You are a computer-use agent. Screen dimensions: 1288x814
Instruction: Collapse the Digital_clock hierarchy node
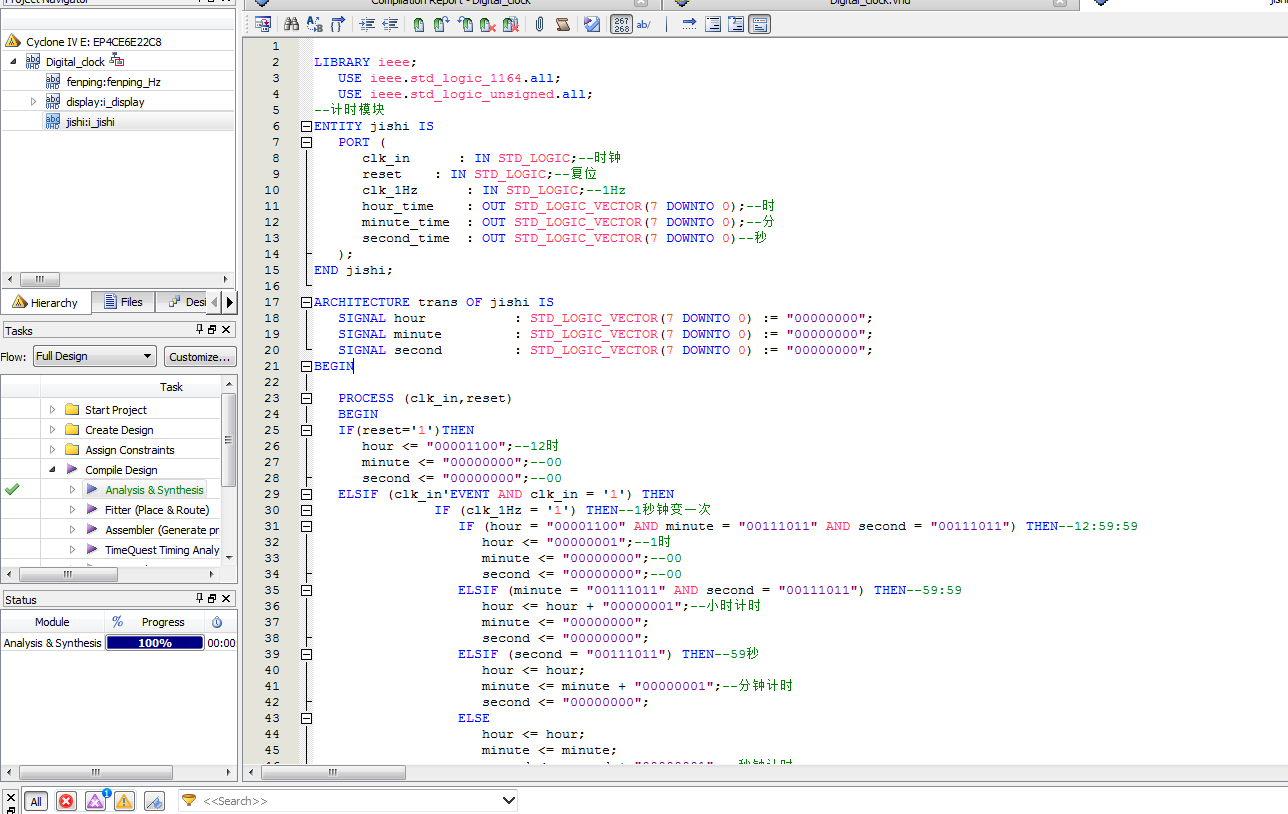click(x=13, y=61)
